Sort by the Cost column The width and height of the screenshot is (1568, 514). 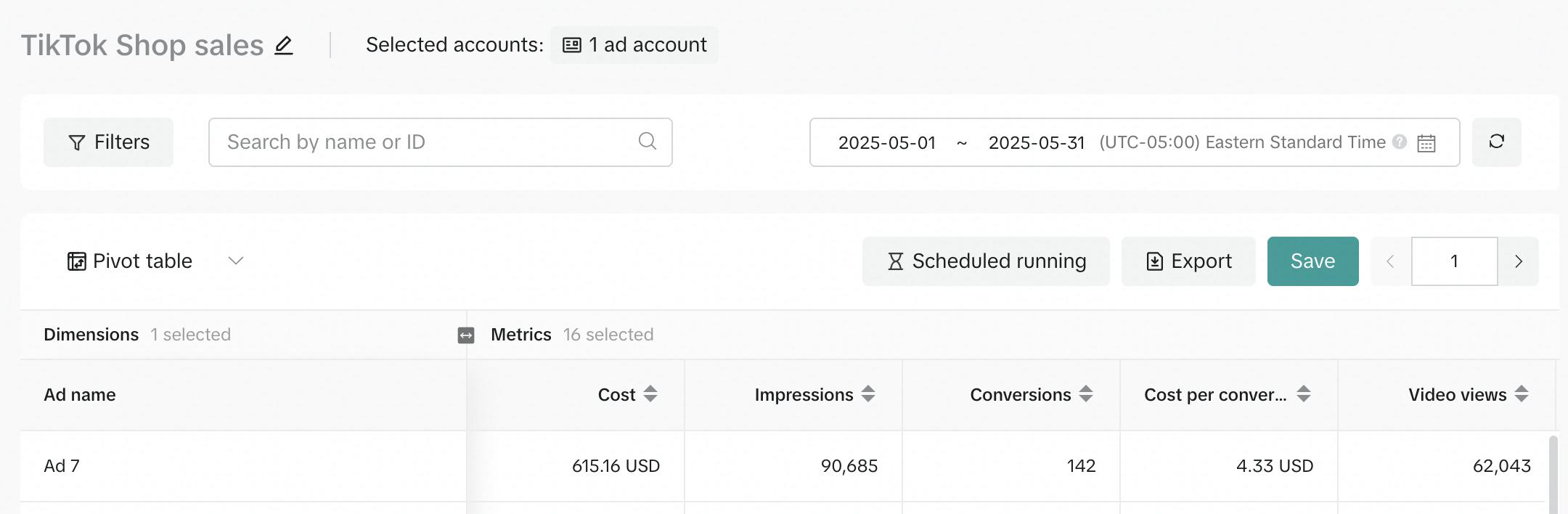(650, 394)
